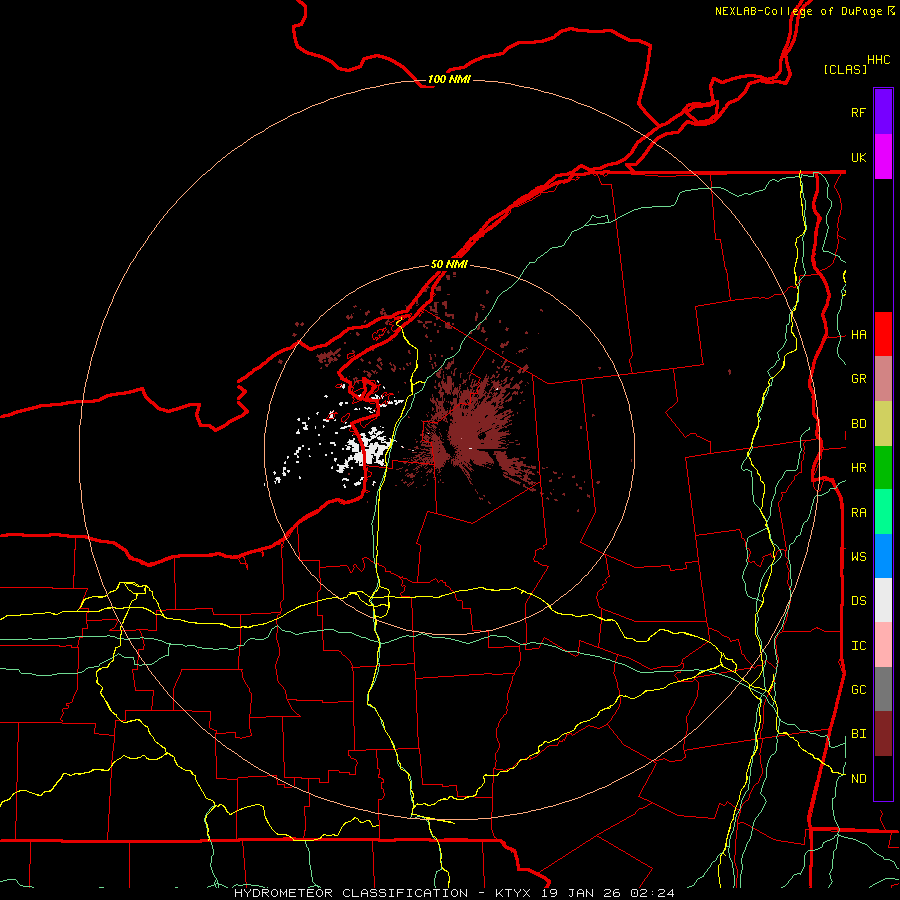Click the "GR" legend label

858,379
